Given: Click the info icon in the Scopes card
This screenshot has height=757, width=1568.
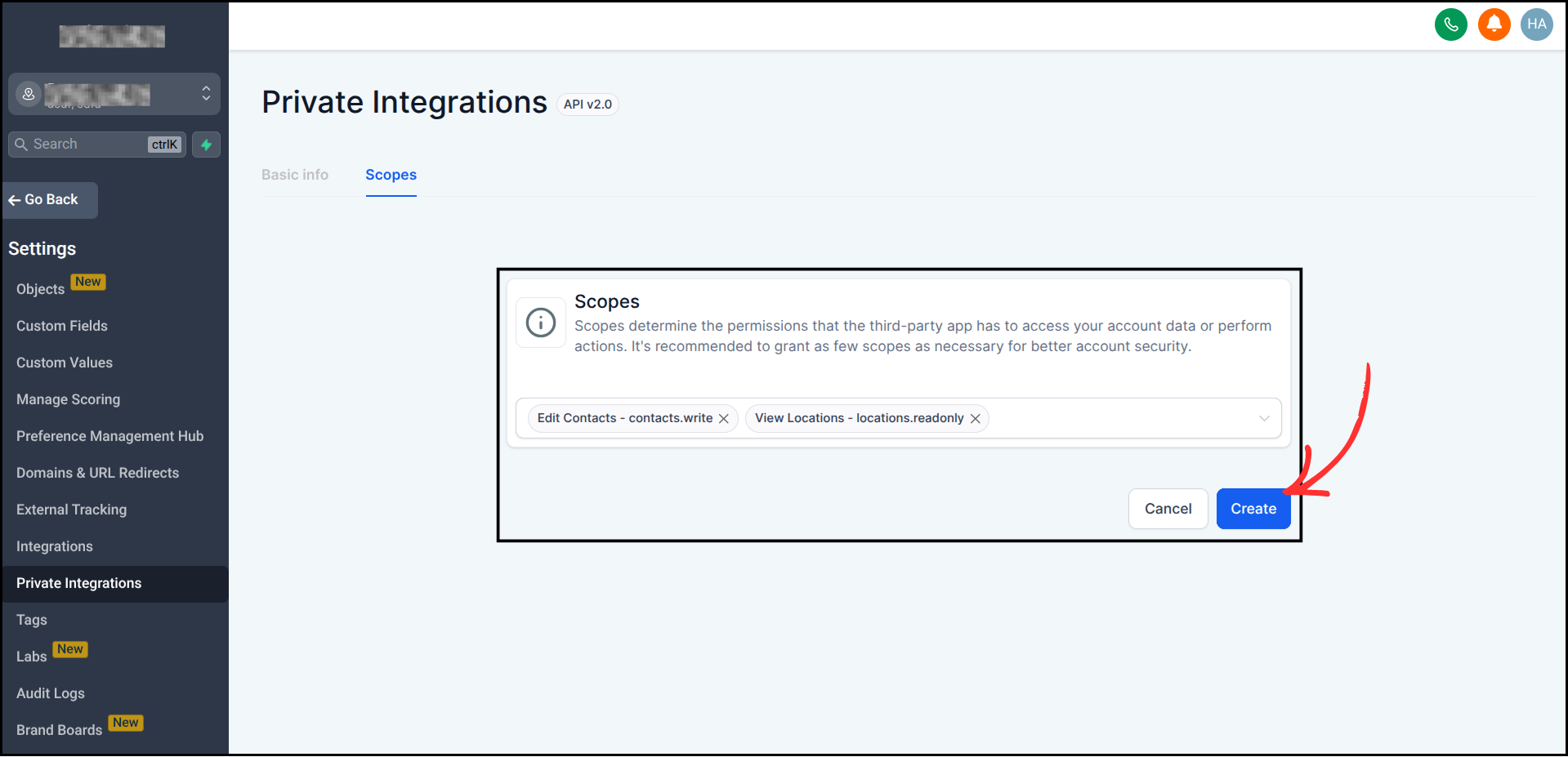Looking at the screenshot, I should [x=540, y=323].
